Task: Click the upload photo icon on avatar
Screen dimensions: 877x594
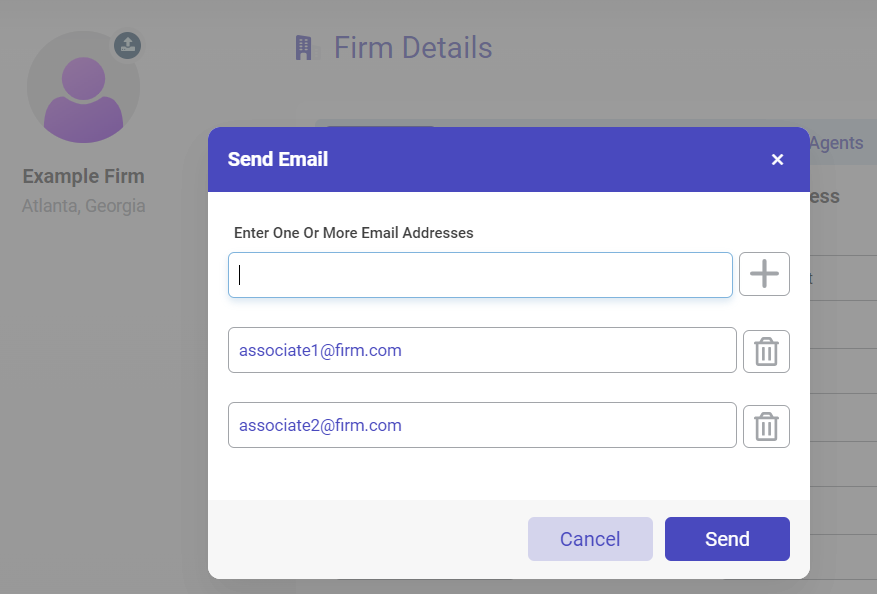Action: tap(127, 45)
